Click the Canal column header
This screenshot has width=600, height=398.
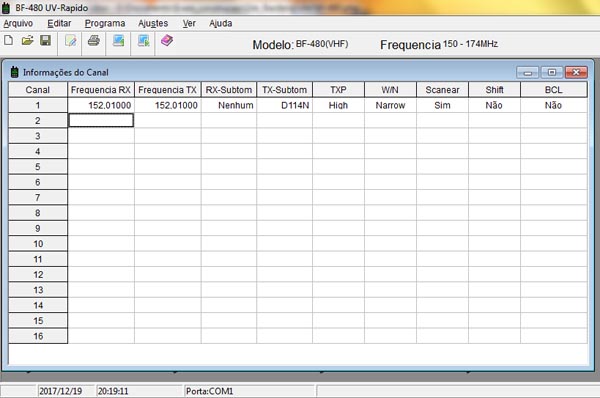click(38, 90)
